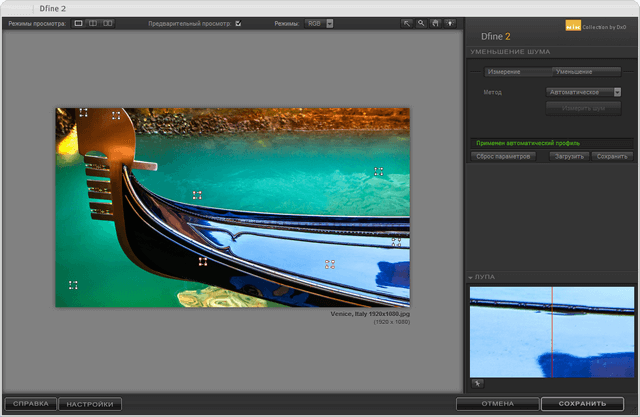Image resolution: width=640 pixels, height=417 pixels.
Task: Select the single image view mode icon
Action: click(79, 22)
